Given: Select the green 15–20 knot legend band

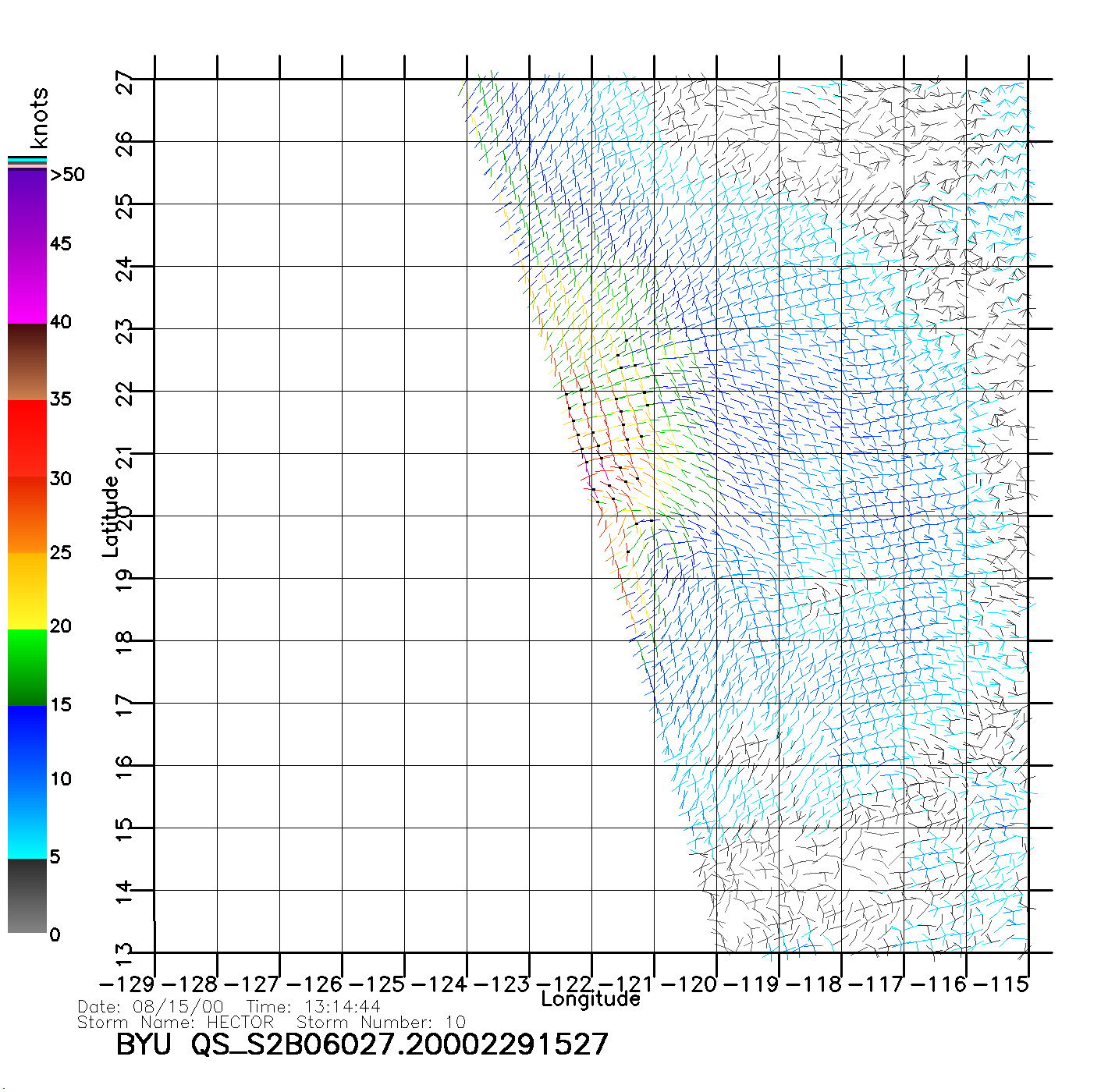Looking at the screenshot, I should click(x=27, y=667).
